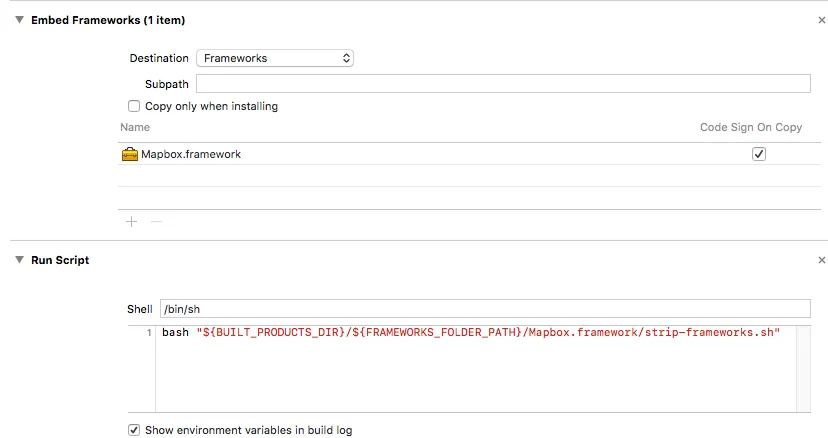Click the script editor vertical scrollbar
This screenshot has width=828, height=438.
click(803, 369)
